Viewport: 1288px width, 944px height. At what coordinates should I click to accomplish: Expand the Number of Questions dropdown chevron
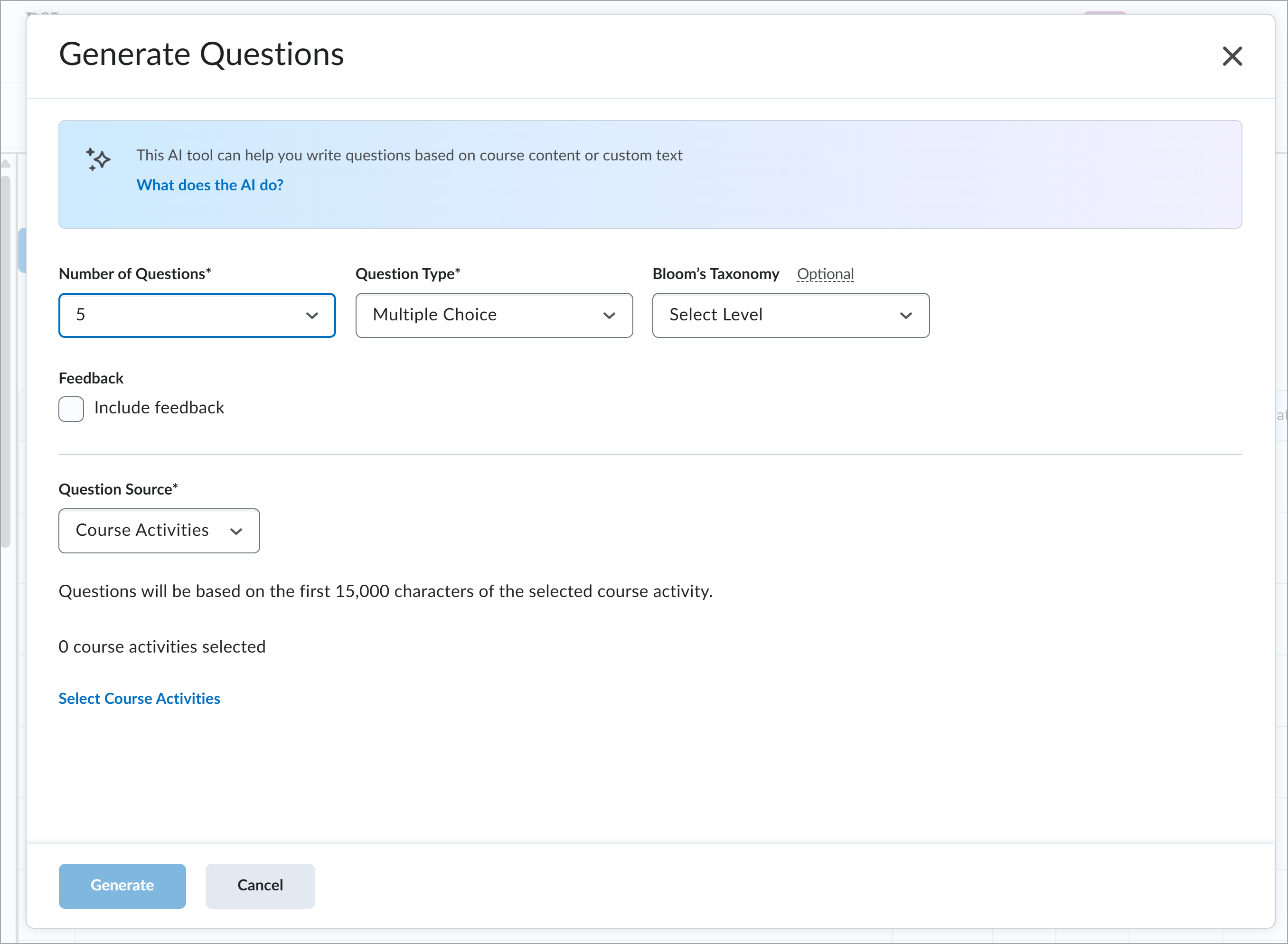pos(311,315)
